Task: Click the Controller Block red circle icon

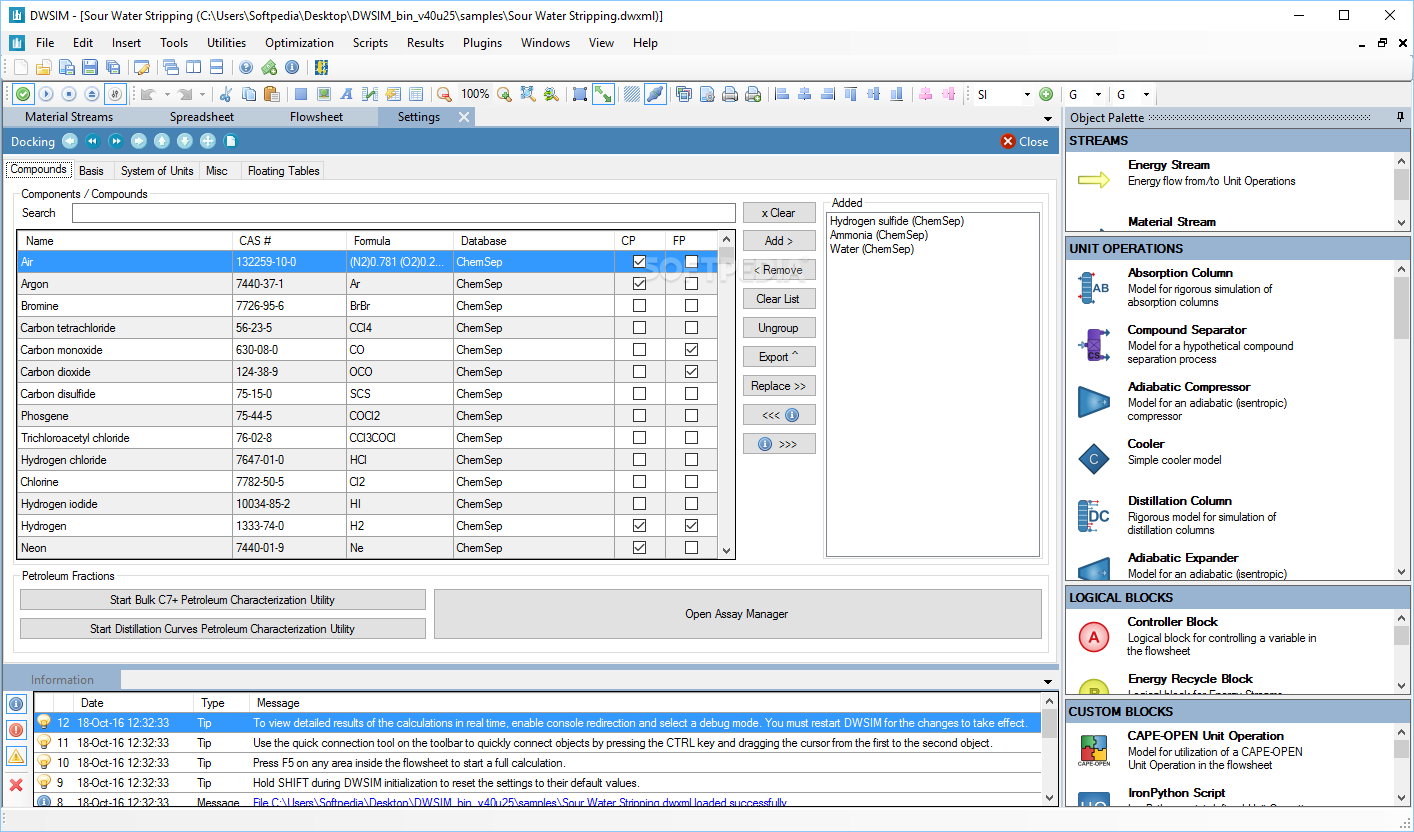Action: (x=1094, y=636)
